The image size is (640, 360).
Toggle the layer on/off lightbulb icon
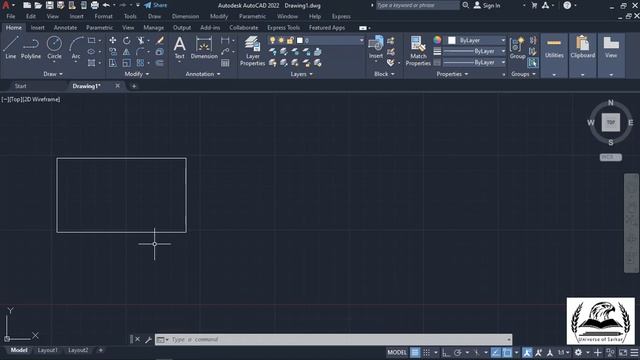pos(272,40)
